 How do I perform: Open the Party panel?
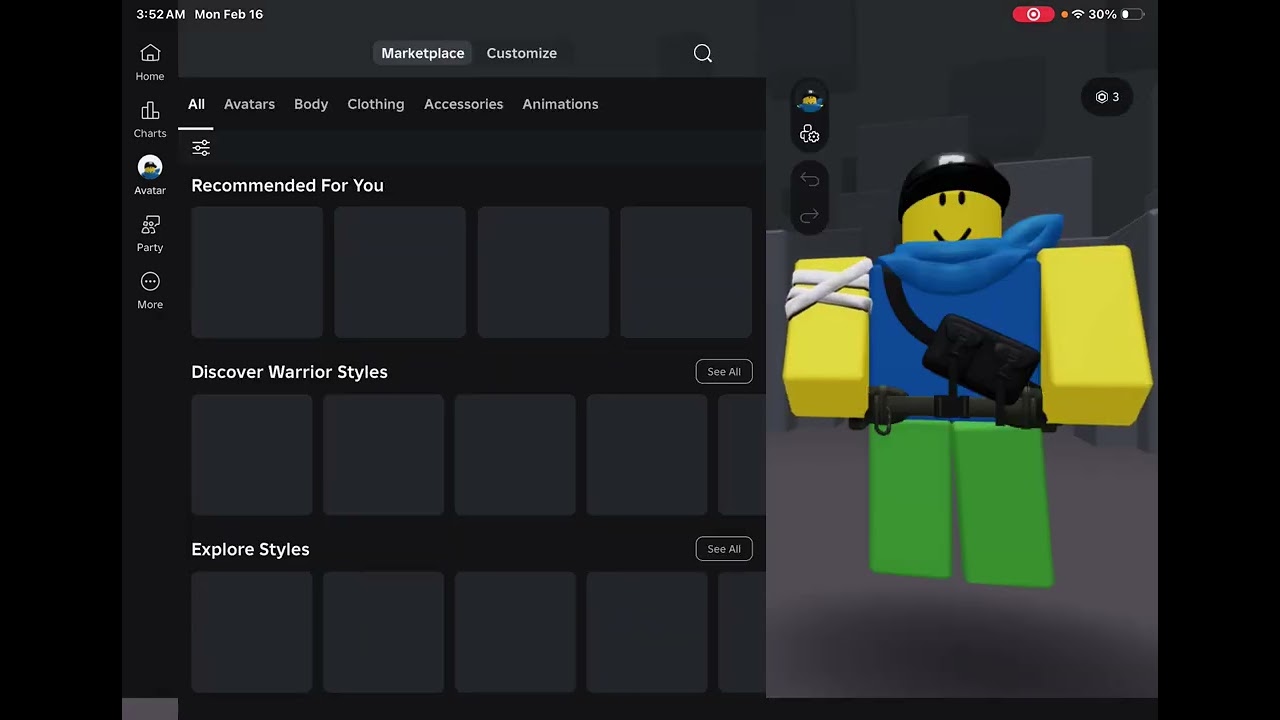pos(150,233)
